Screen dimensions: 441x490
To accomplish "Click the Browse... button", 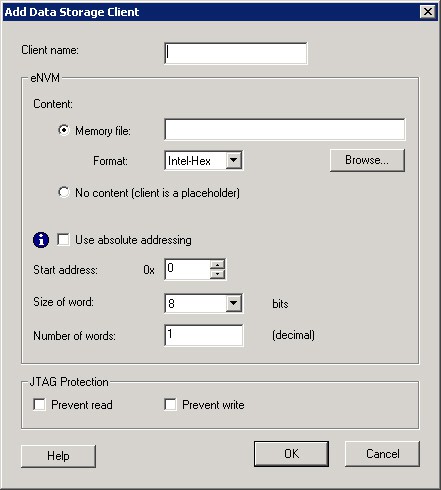I will [367, 160].
